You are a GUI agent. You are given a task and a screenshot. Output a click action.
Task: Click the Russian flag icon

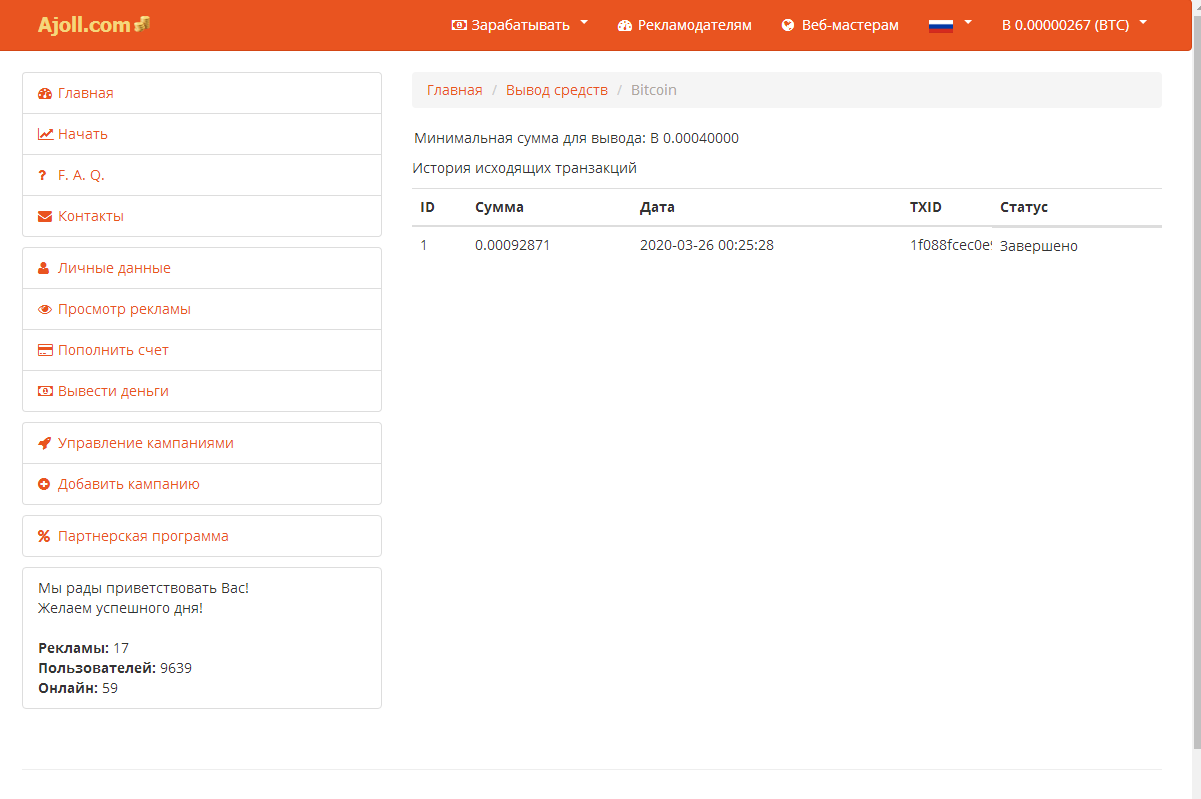tap(941, 26)
